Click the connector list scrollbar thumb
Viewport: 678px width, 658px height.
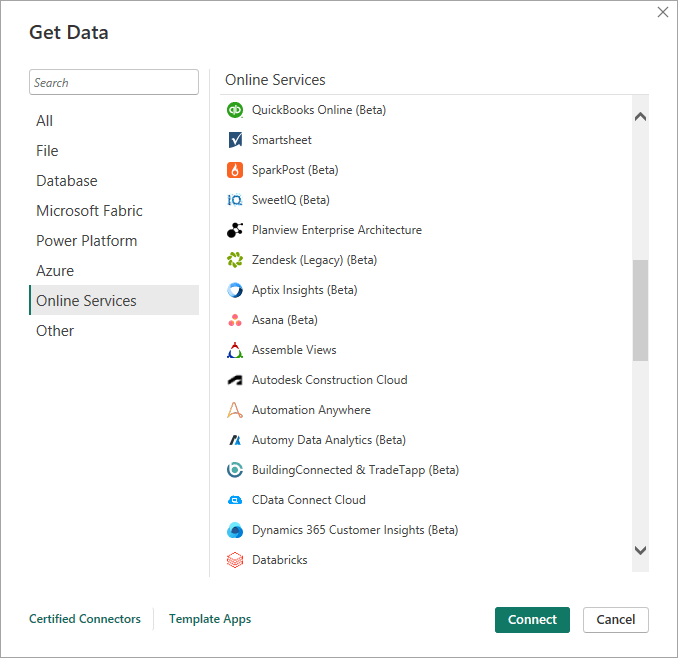coord(640,310)
